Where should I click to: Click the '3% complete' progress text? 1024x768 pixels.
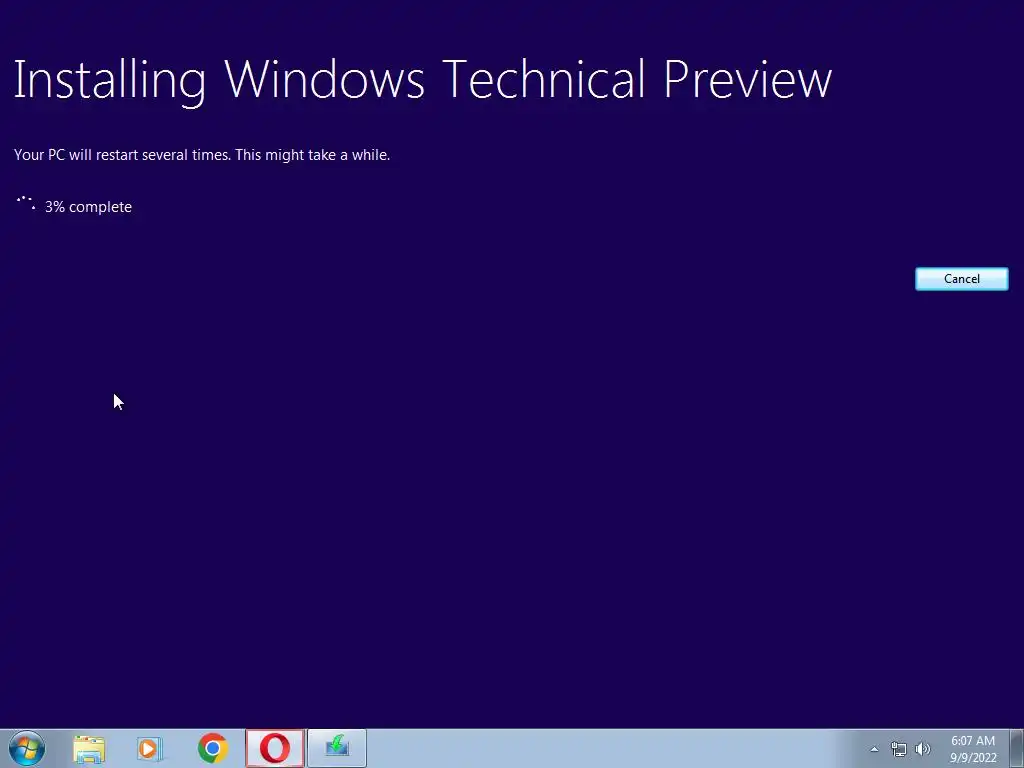[88, 207]
